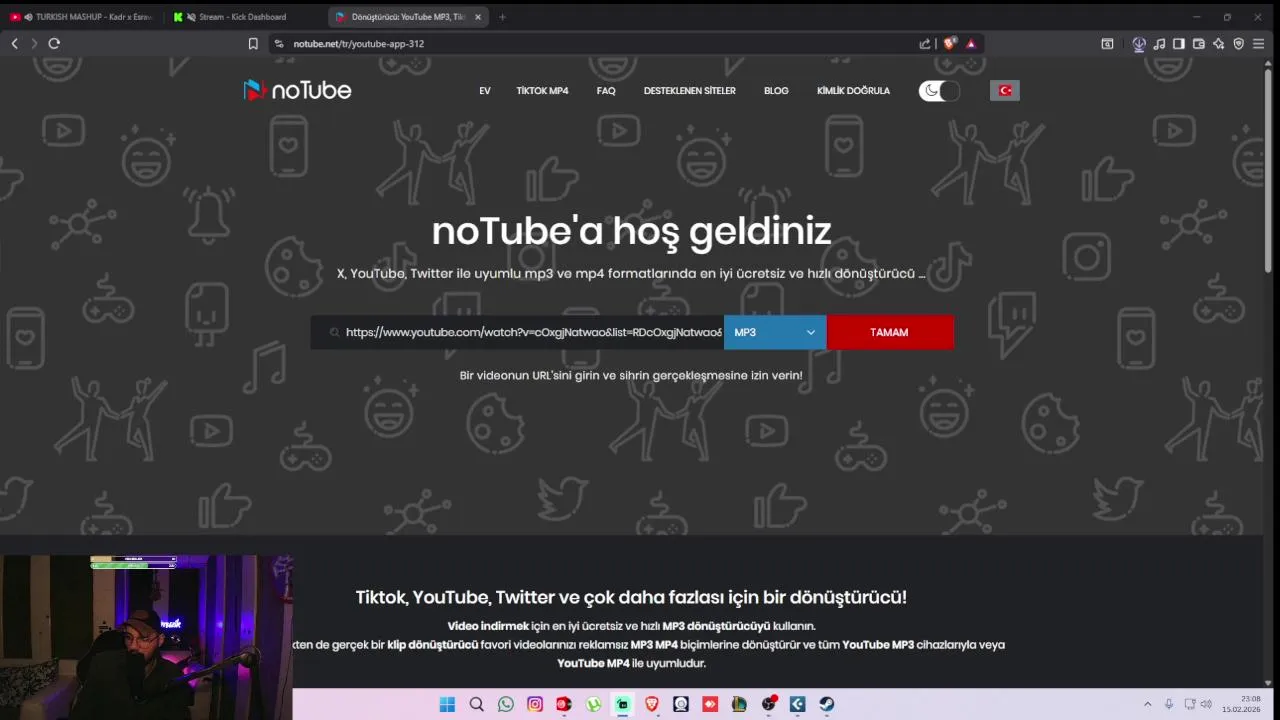
Task: Click the Brave Rewards triangle icon
Action: [x=971, y=44]
